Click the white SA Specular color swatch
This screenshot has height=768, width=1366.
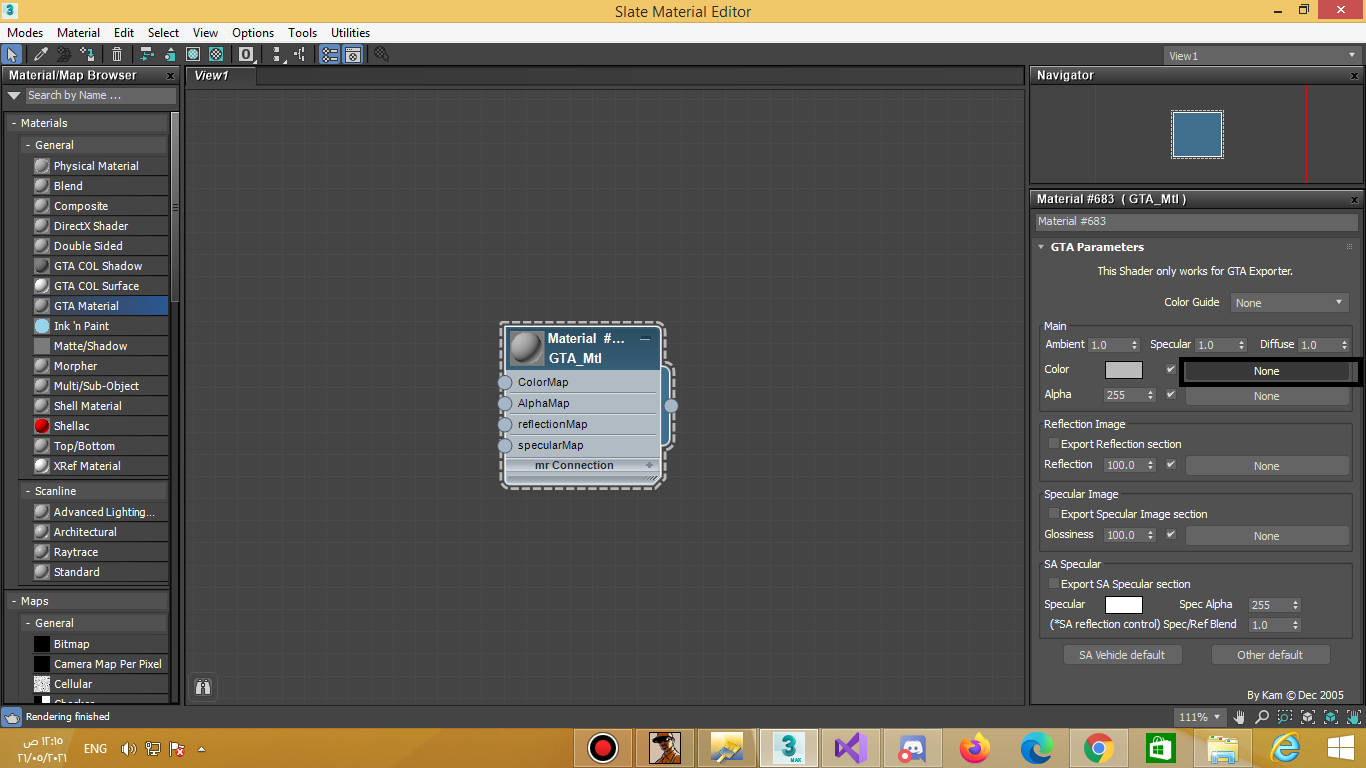(1123, 605)
